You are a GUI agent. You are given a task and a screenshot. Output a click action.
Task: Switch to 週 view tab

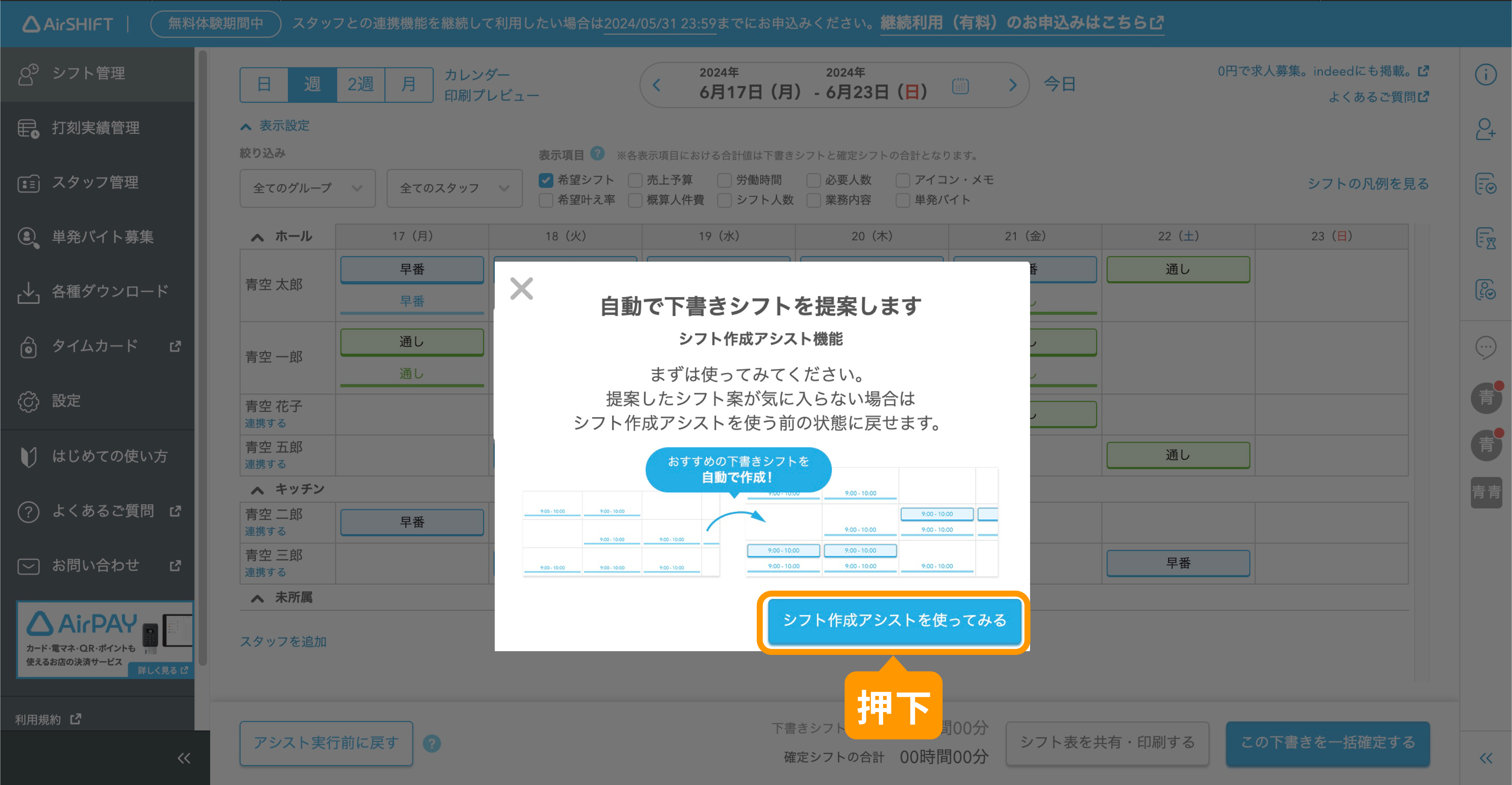[312, 85]
